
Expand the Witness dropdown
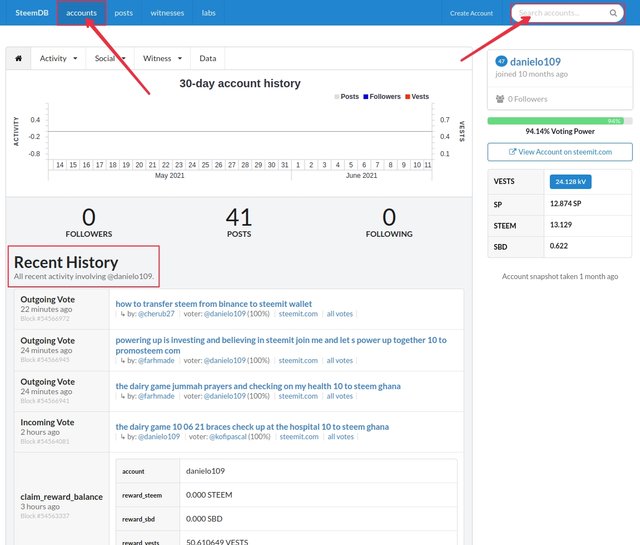pos(162,58)
